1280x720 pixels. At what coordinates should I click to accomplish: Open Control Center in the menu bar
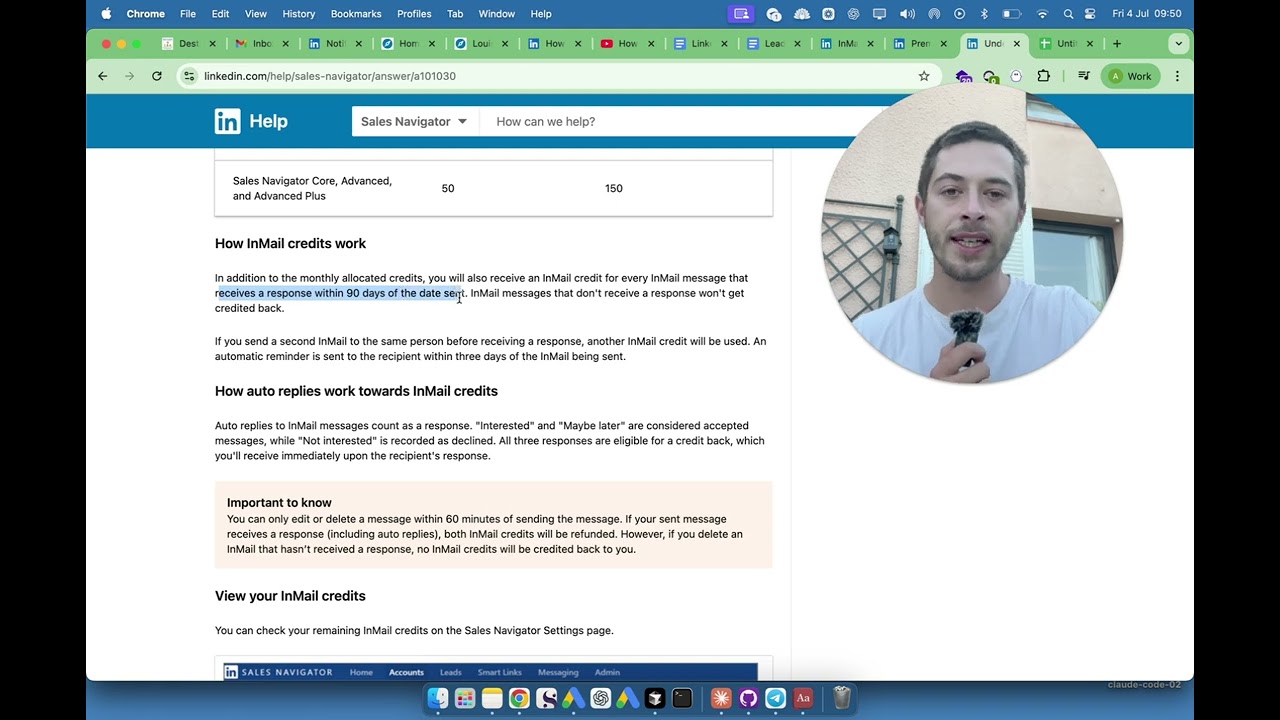(x=1091, y=14)
